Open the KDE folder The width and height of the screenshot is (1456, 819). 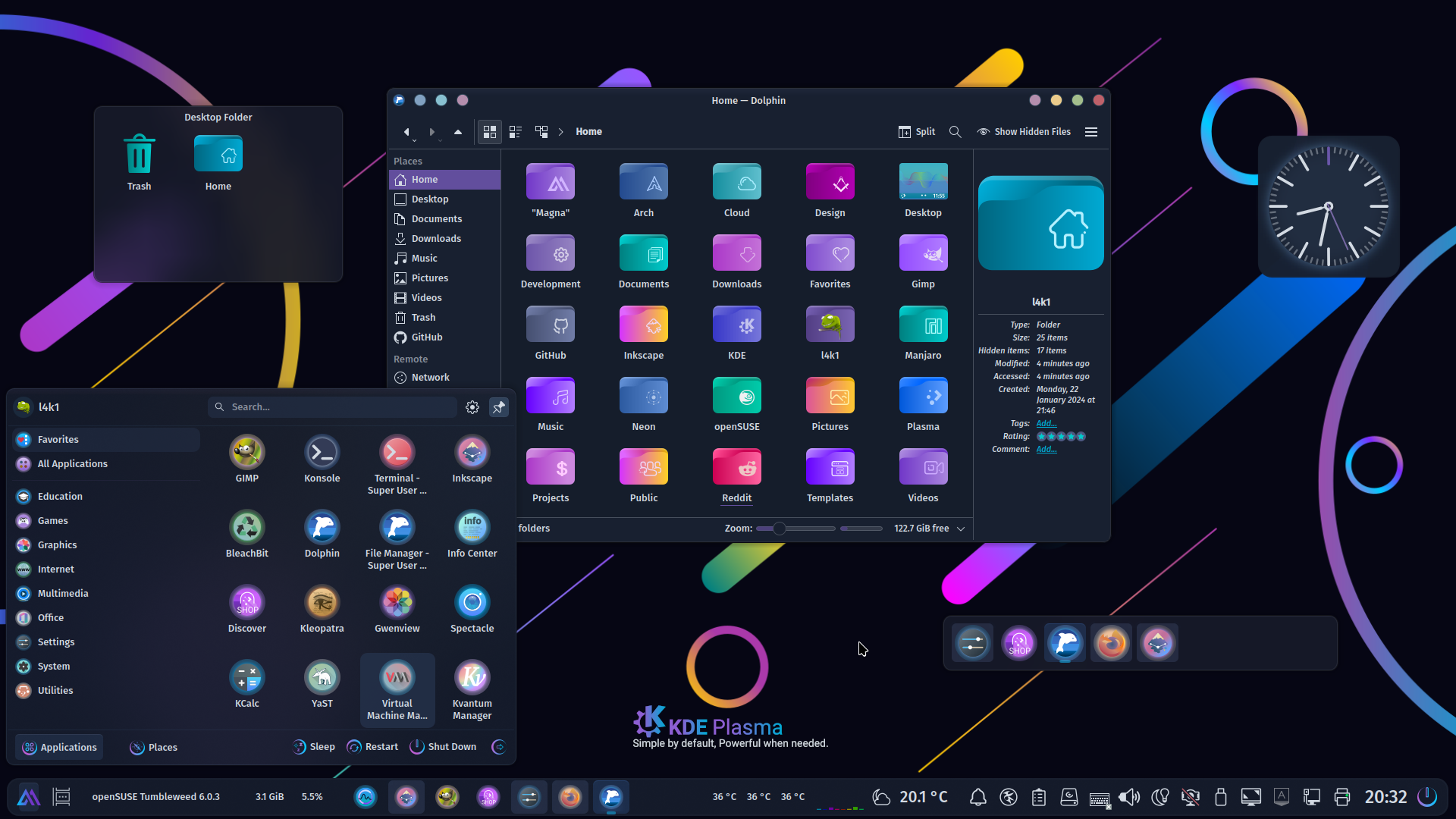(x=736, y=332)
